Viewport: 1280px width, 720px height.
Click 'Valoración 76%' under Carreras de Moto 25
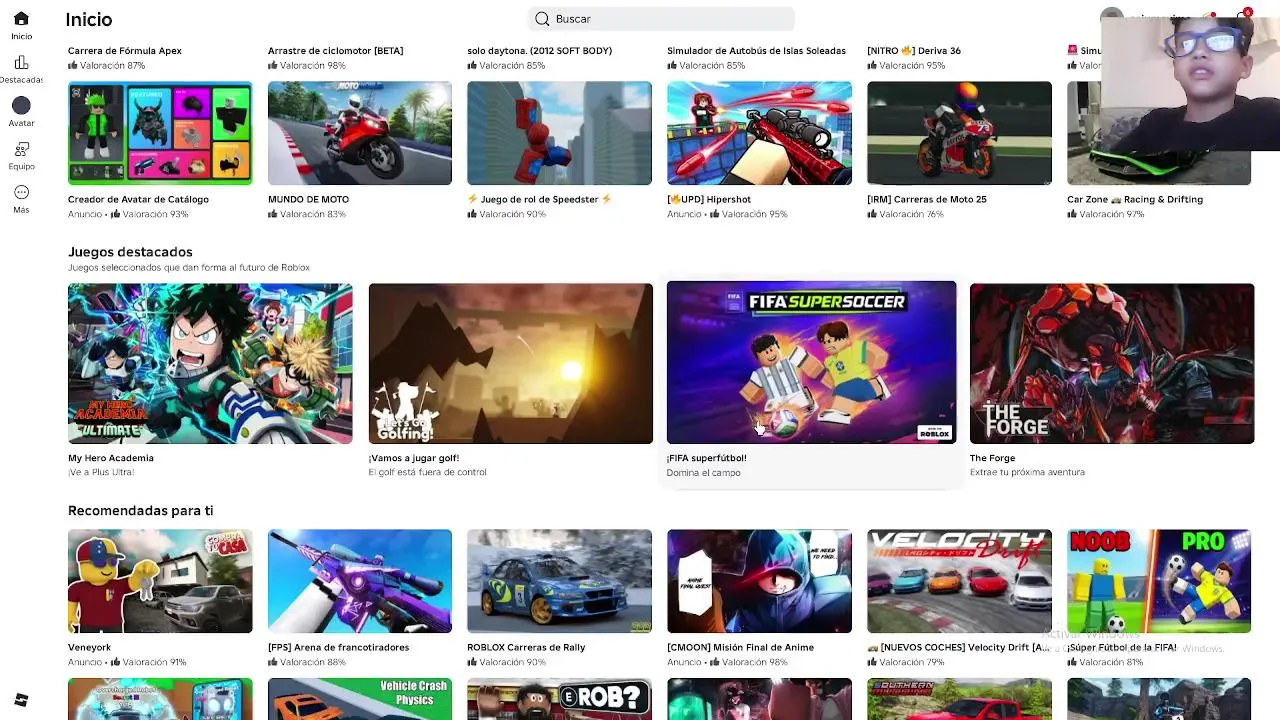(x=912, y=214)
